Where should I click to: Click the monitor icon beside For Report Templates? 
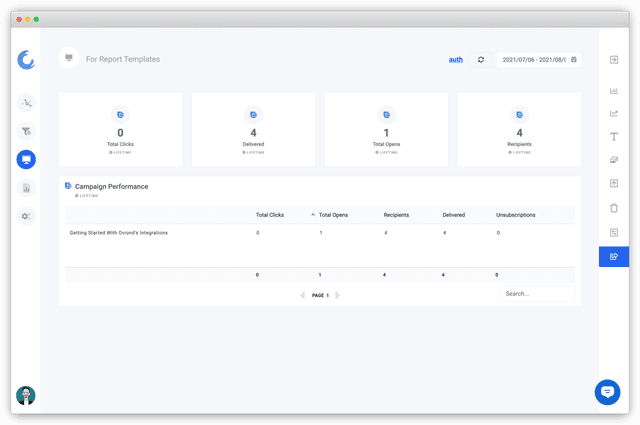pos(69,58)
